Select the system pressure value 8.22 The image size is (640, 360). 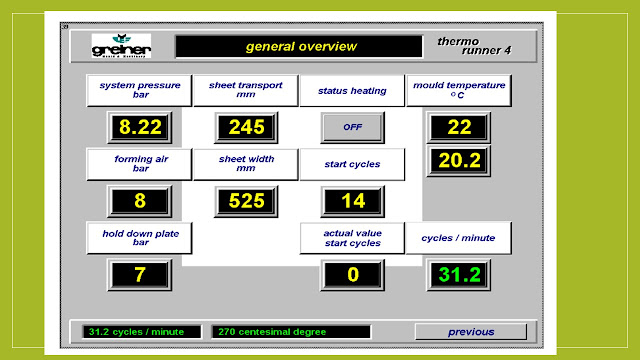point(140,127)
